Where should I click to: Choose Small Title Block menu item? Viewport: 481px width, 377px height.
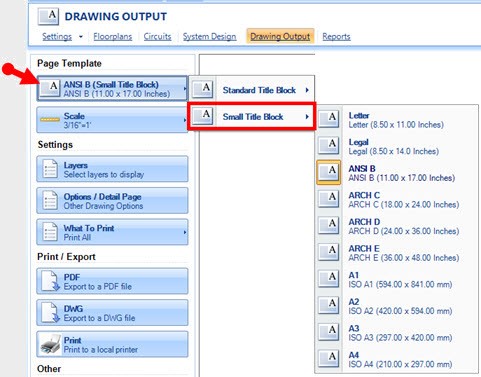pyautogui.click(x=252, y=117)
